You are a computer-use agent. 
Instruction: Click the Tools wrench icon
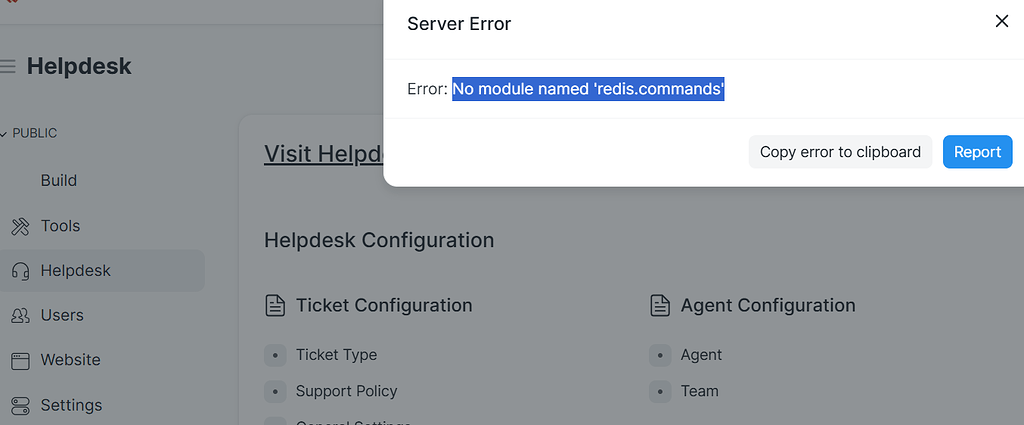coord(21,227)
